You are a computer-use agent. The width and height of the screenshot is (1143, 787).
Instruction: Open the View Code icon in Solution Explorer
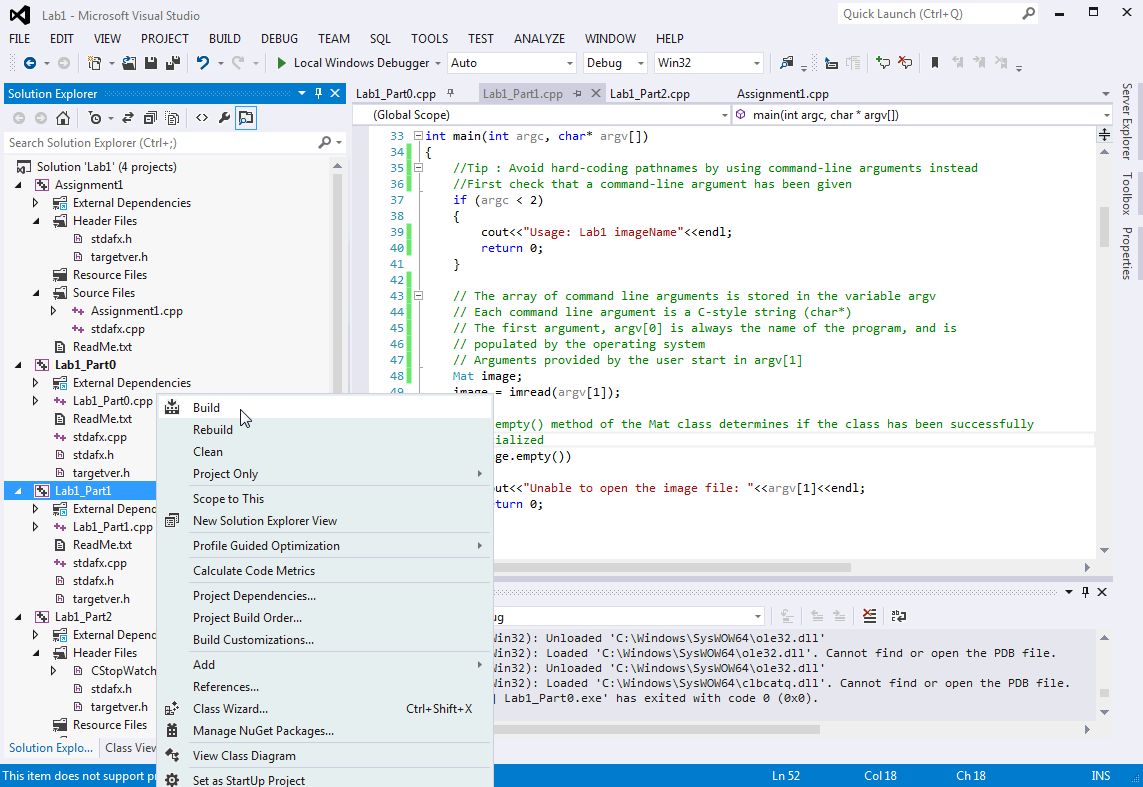pyautogui.click(x=200, y=118)
